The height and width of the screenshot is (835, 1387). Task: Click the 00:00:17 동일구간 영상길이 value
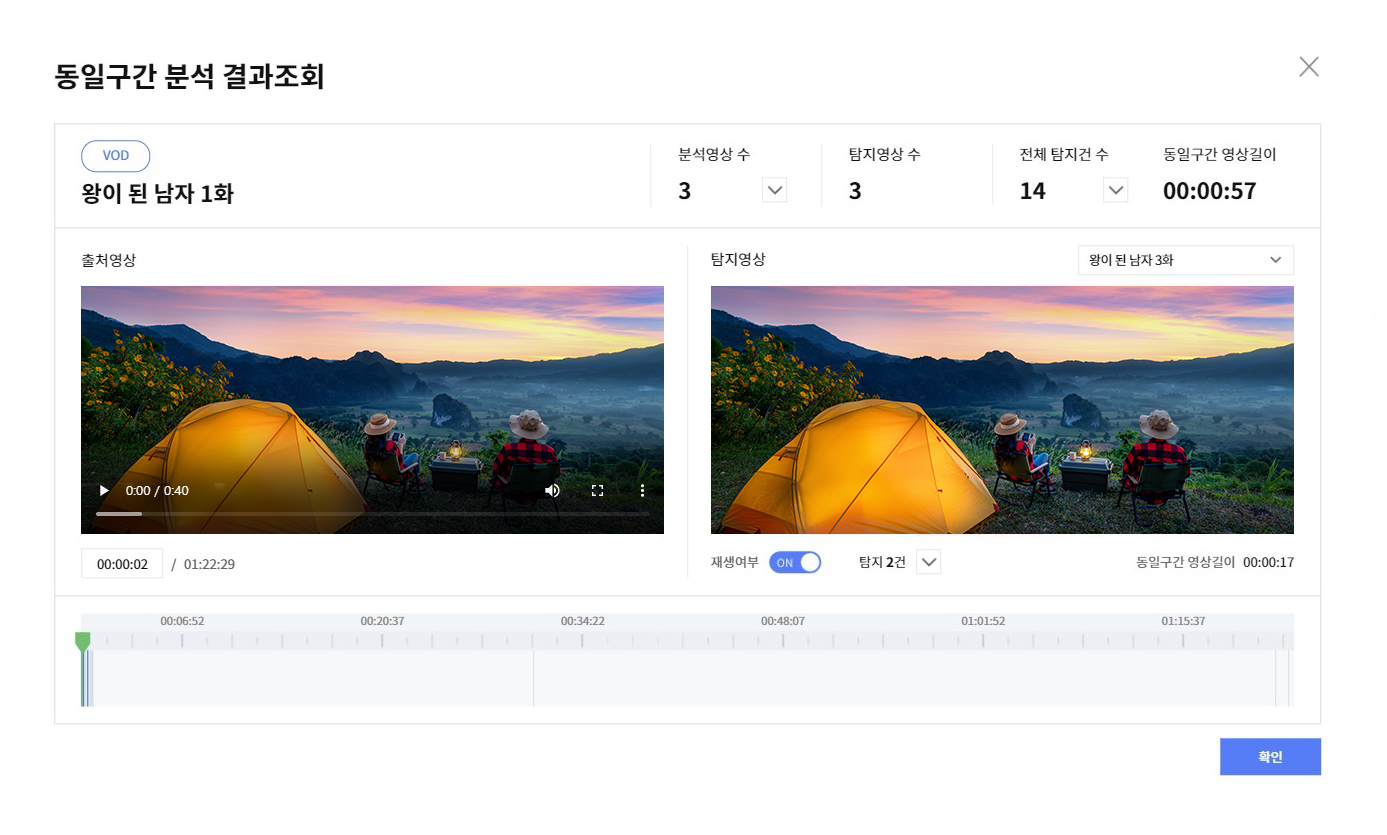[x=1268, y=562]
